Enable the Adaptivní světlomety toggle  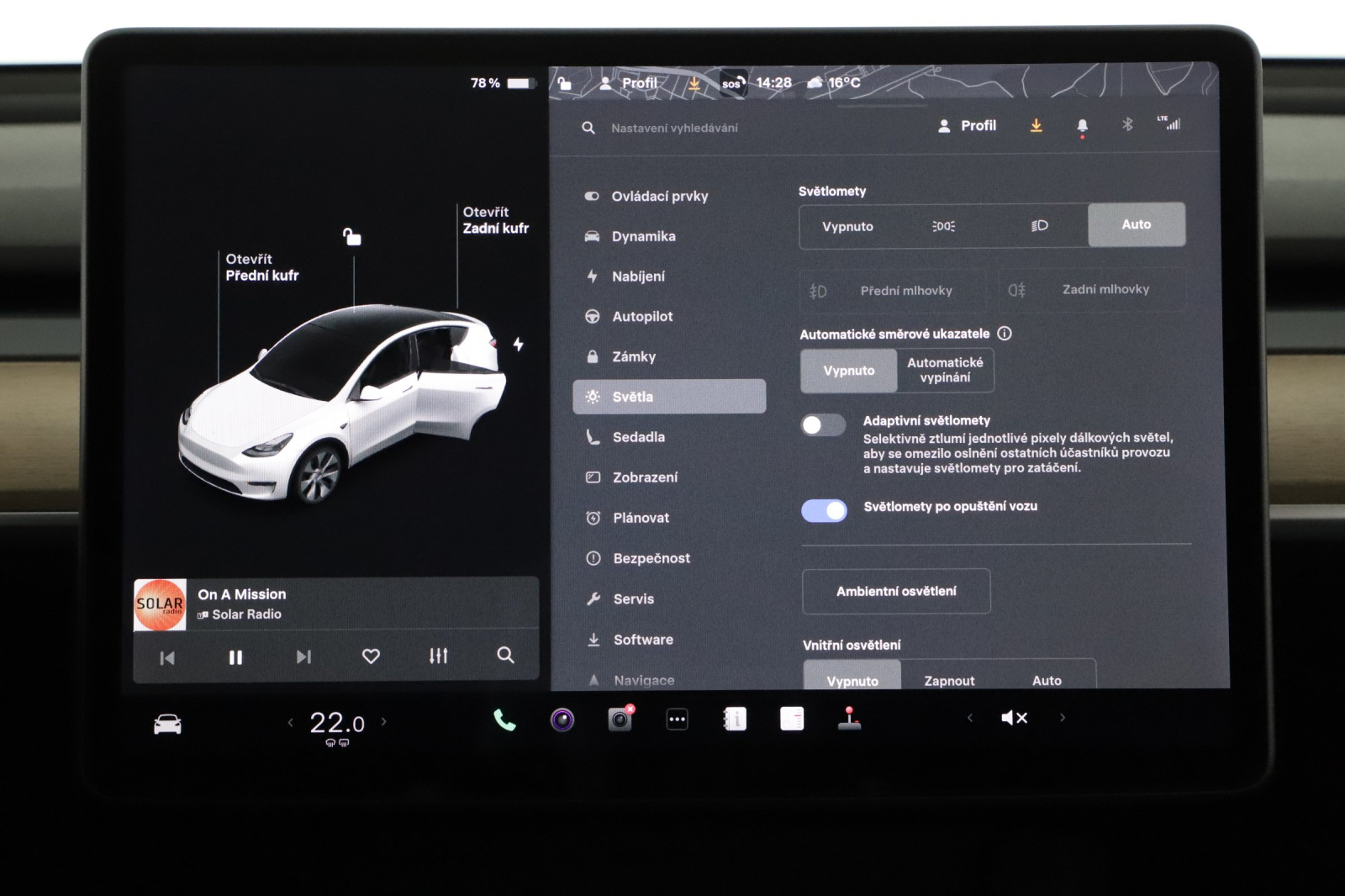(x=823, y=425)
